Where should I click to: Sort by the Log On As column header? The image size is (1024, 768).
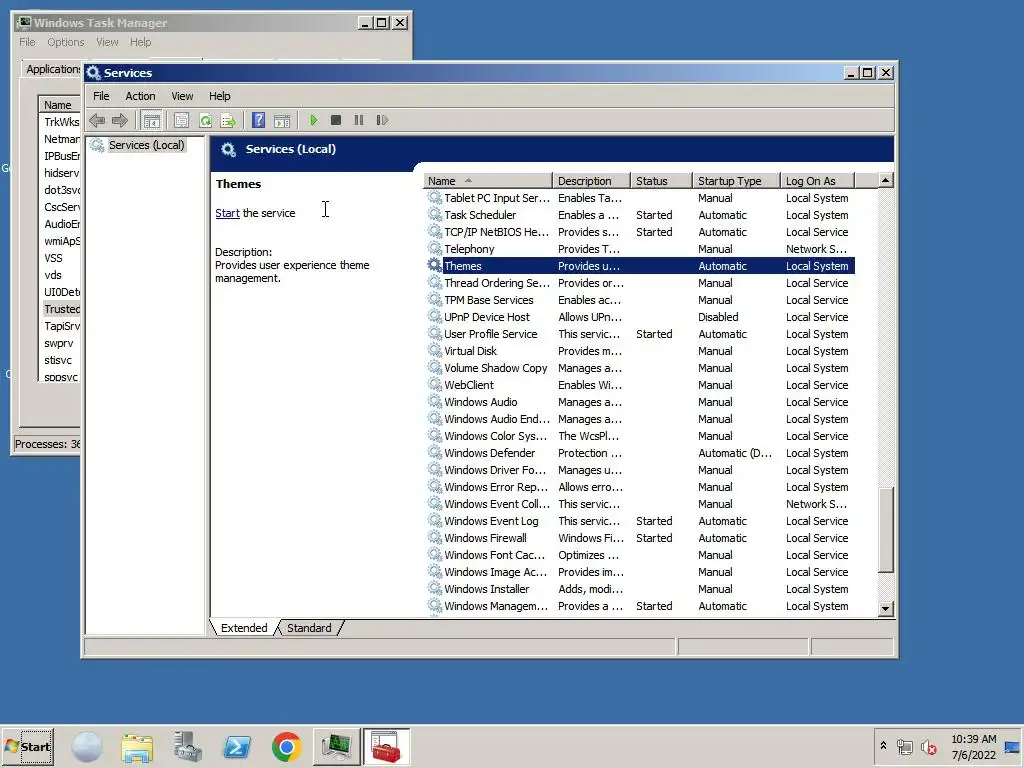[x=818, y=181]
